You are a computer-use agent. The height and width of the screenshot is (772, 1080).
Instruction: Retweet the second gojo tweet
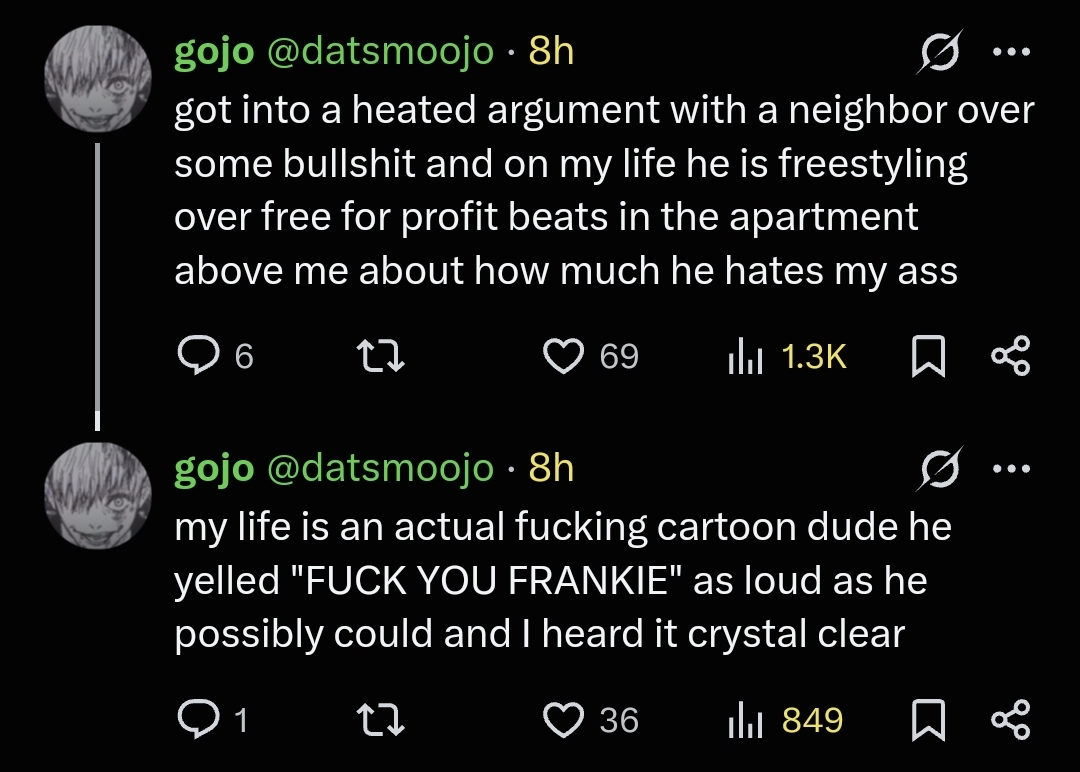(x=381, y=719)
